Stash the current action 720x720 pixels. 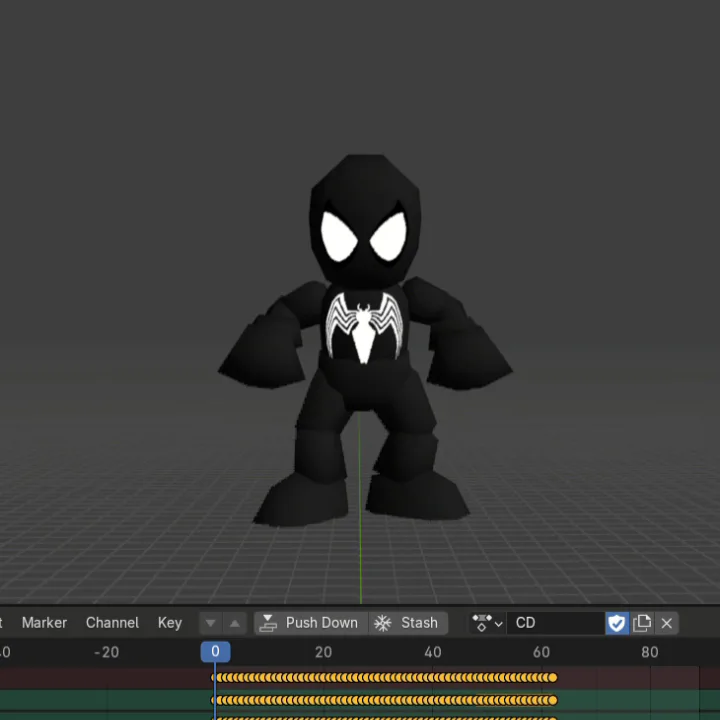408,623
